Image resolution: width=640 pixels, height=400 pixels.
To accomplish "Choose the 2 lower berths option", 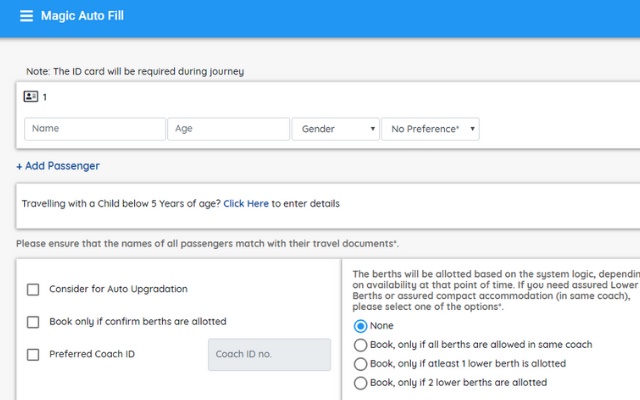I will click(x=361, y=383).
